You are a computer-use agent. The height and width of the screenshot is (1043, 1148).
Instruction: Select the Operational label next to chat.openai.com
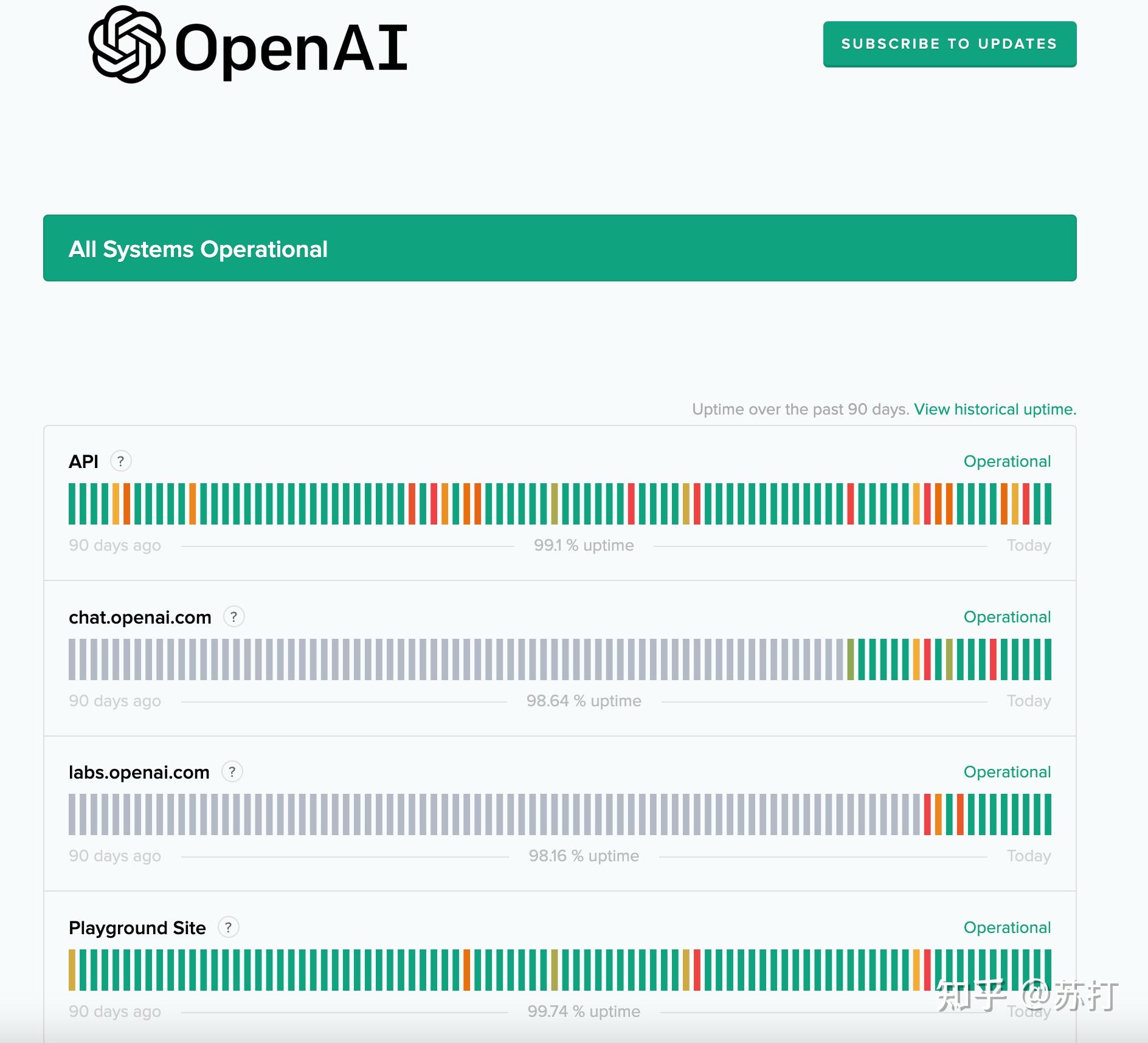(1007, 616)
